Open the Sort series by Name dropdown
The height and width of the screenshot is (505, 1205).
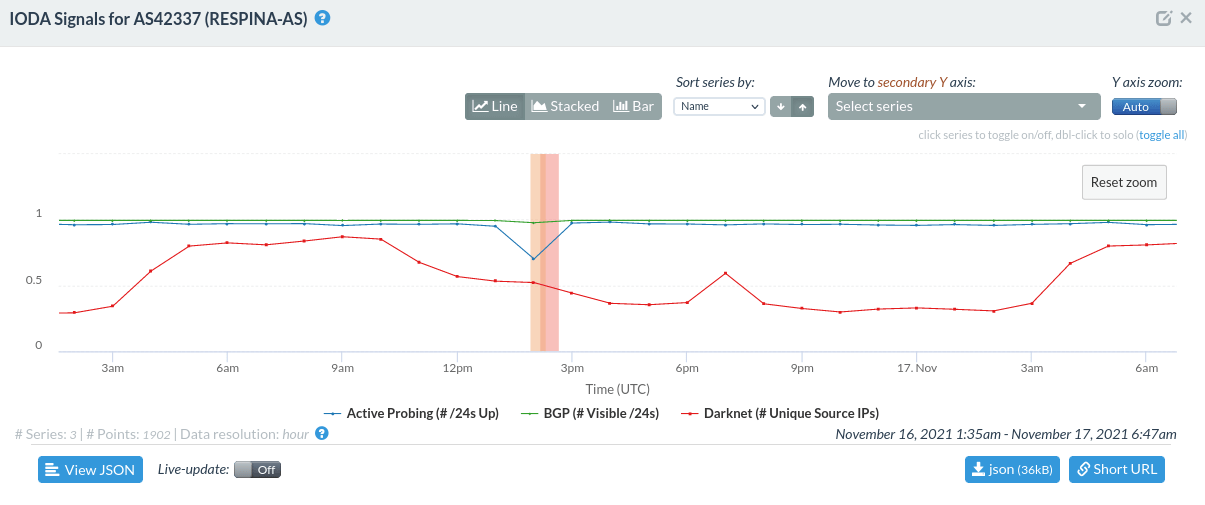[719, 106]
